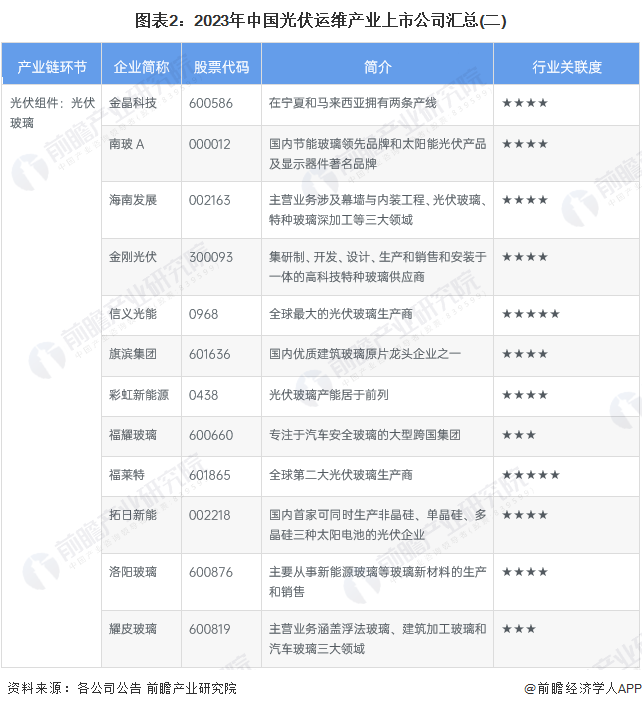Viewport: 642px width, 709px height.
Task: Select company name '洛阳玻璃'
Action: pos(132,572)
